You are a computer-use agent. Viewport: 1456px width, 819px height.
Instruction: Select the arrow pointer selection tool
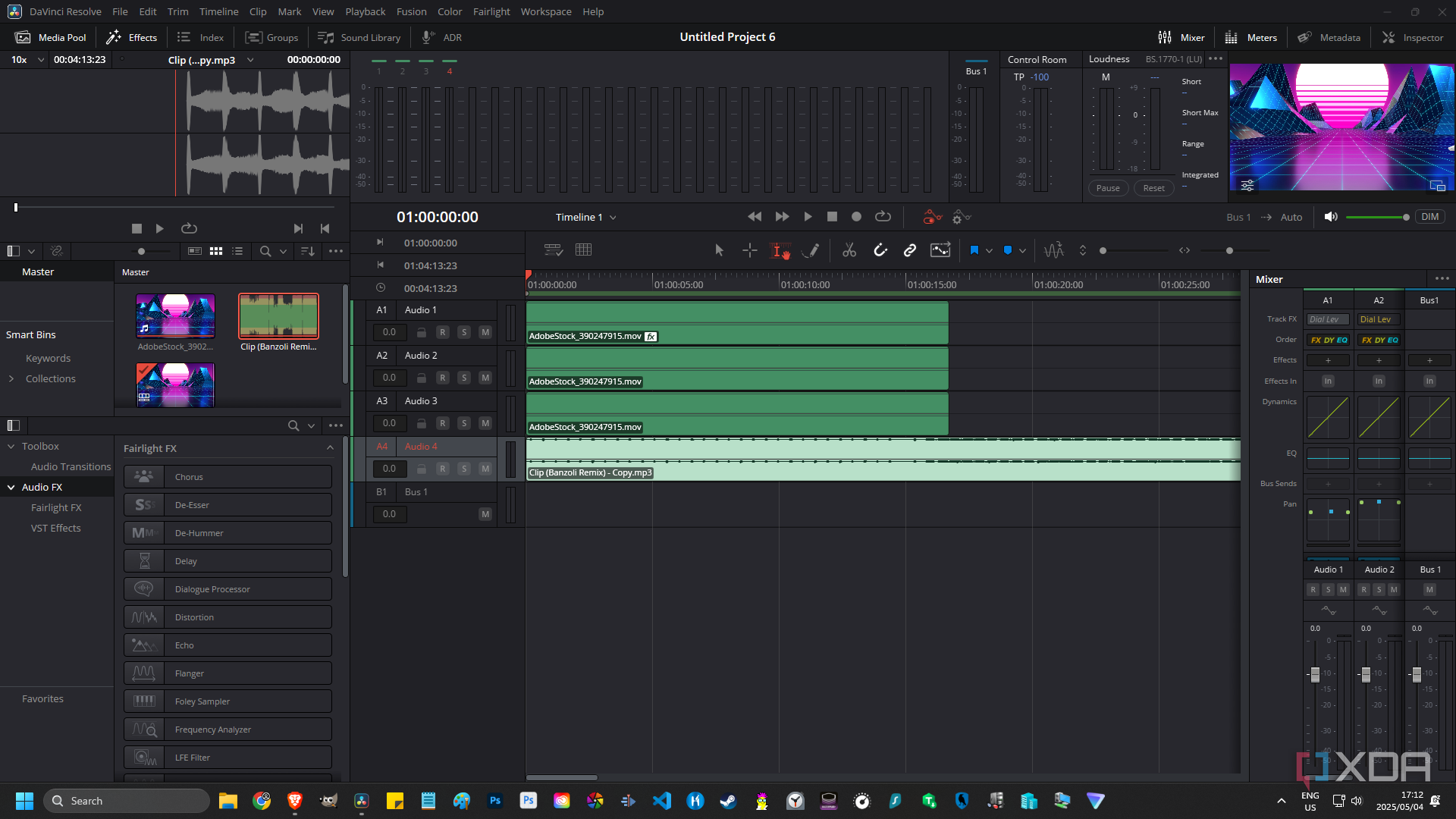(719, 250)
